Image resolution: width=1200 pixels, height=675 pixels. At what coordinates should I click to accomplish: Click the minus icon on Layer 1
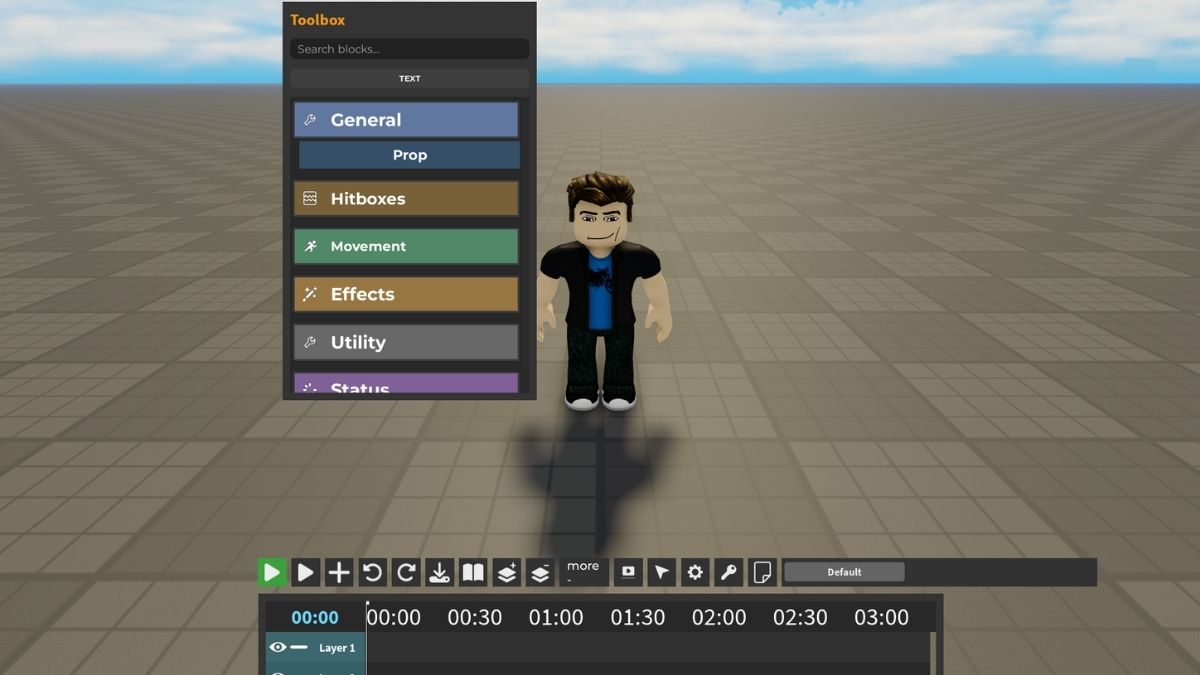tap(299, 648)
